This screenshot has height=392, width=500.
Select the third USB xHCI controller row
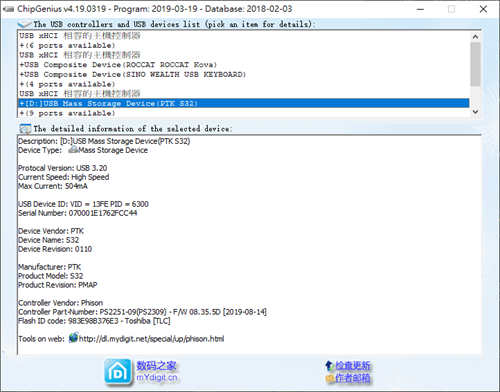point(243,94)
